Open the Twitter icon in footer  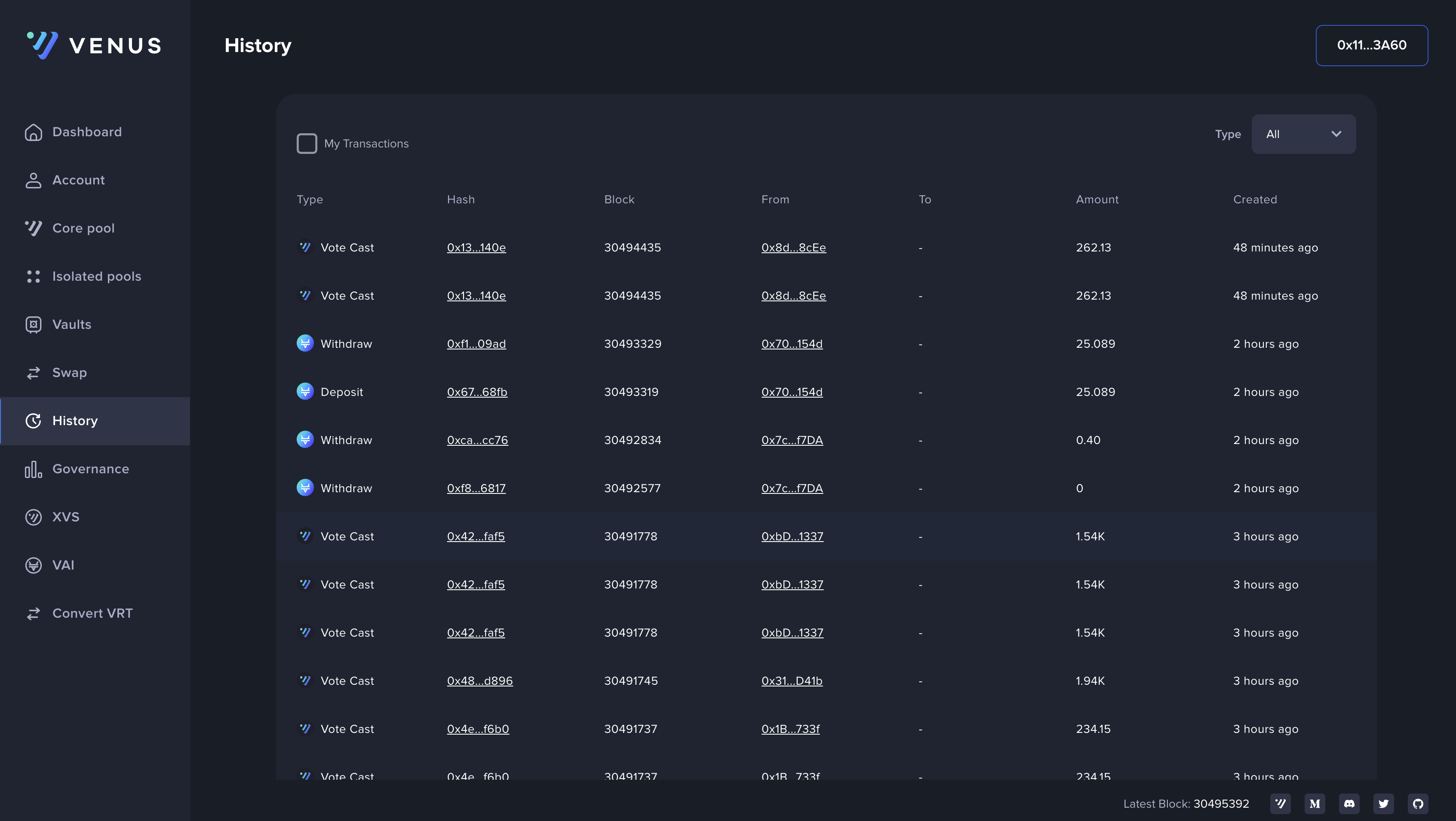(1384, 803)
